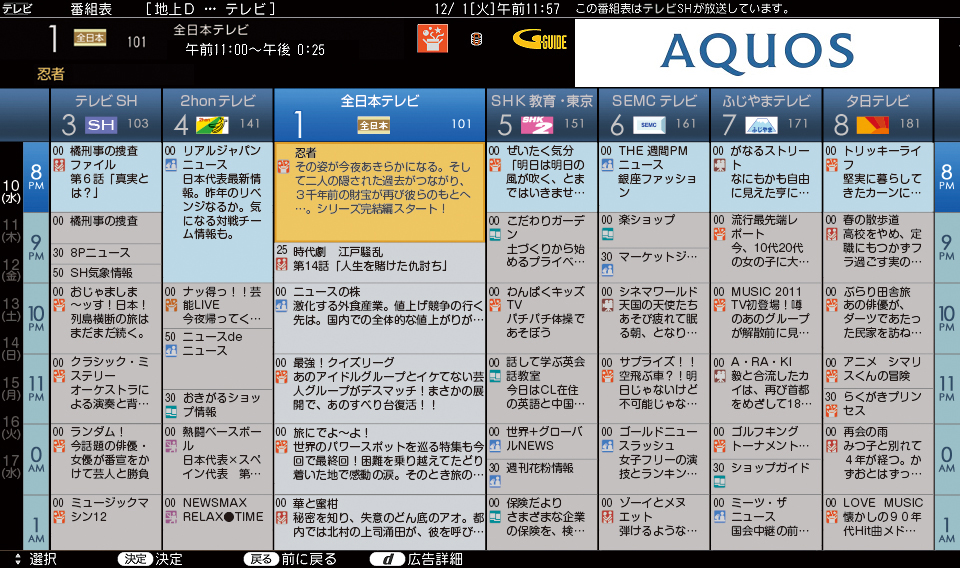960x568 pixels.
Task: Select the 週刊花粉情報 program
Action: point(542,476)
